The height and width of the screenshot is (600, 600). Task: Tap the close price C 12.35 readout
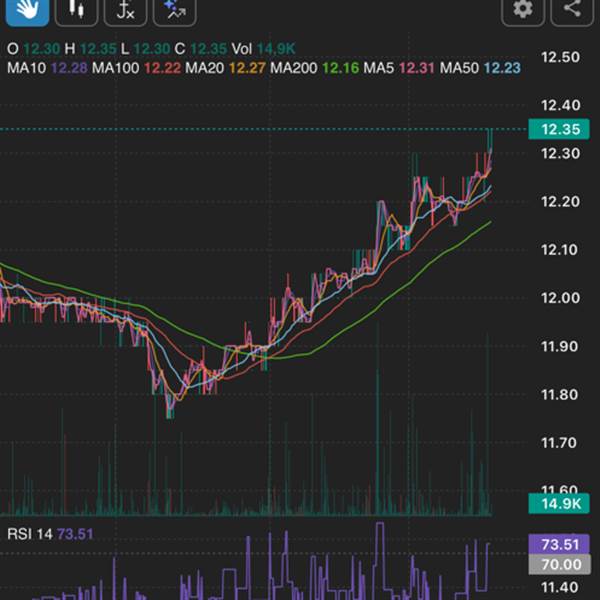tap(201, 49)
